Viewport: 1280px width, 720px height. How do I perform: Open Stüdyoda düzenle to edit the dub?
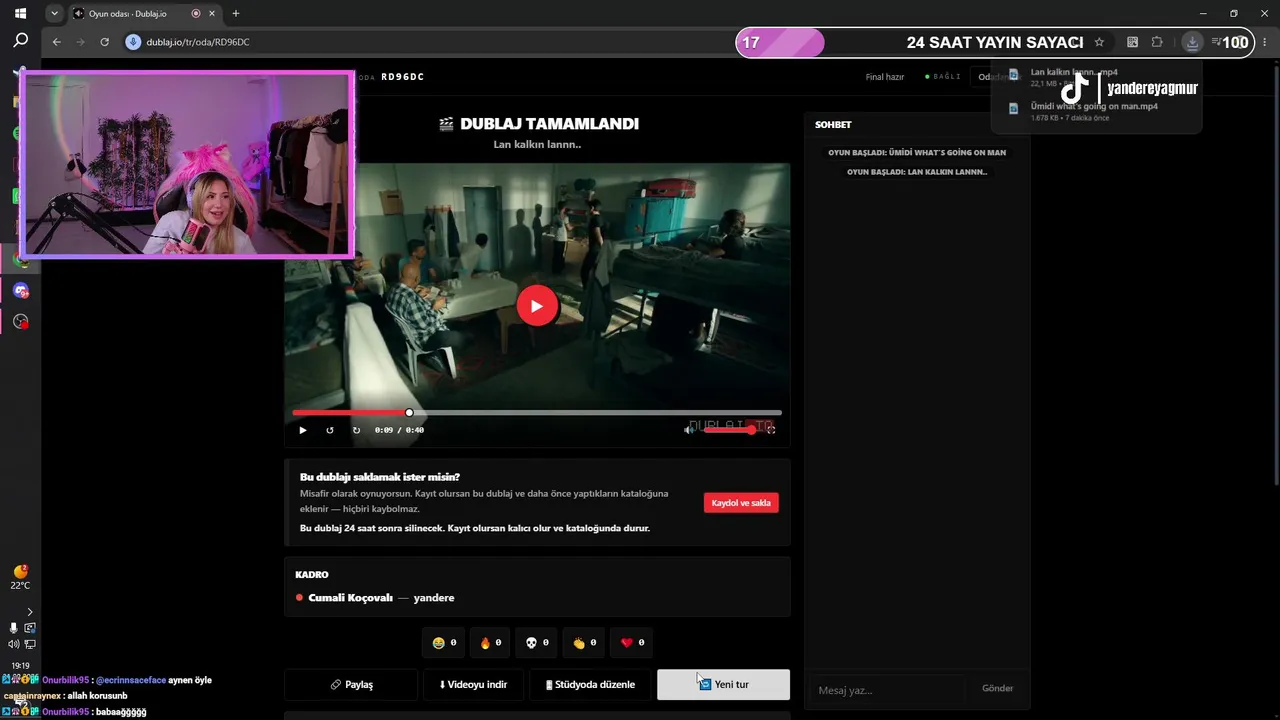(590, 685)
